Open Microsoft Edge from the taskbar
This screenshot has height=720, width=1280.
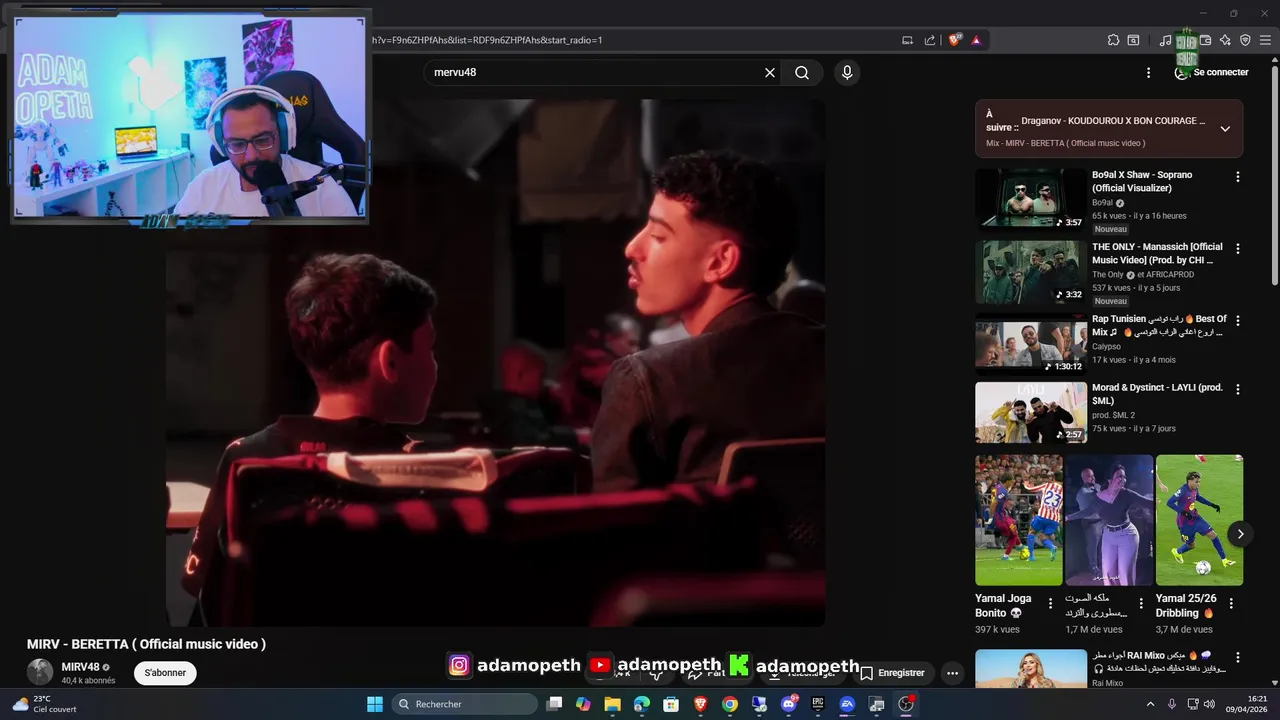tap(641, 704)
